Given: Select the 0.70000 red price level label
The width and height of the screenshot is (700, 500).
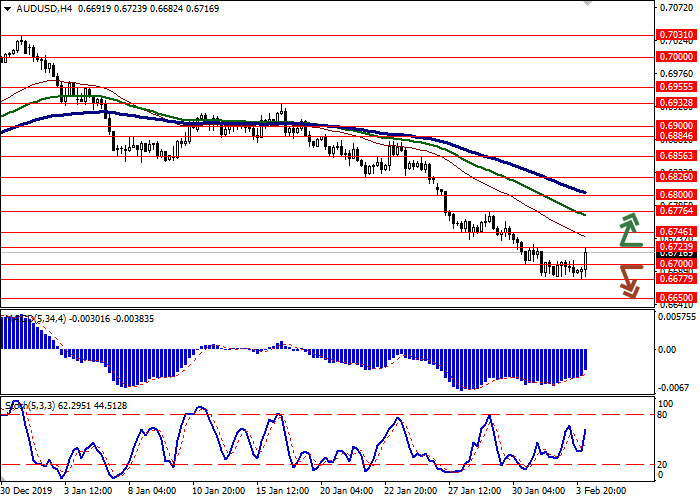Looking at the screenshot, I should point(673,57).
